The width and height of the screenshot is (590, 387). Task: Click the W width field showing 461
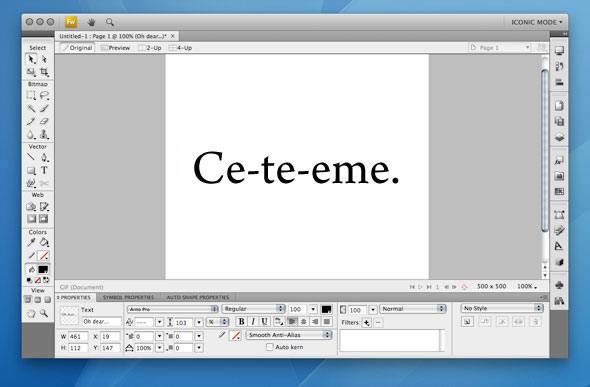78,337
